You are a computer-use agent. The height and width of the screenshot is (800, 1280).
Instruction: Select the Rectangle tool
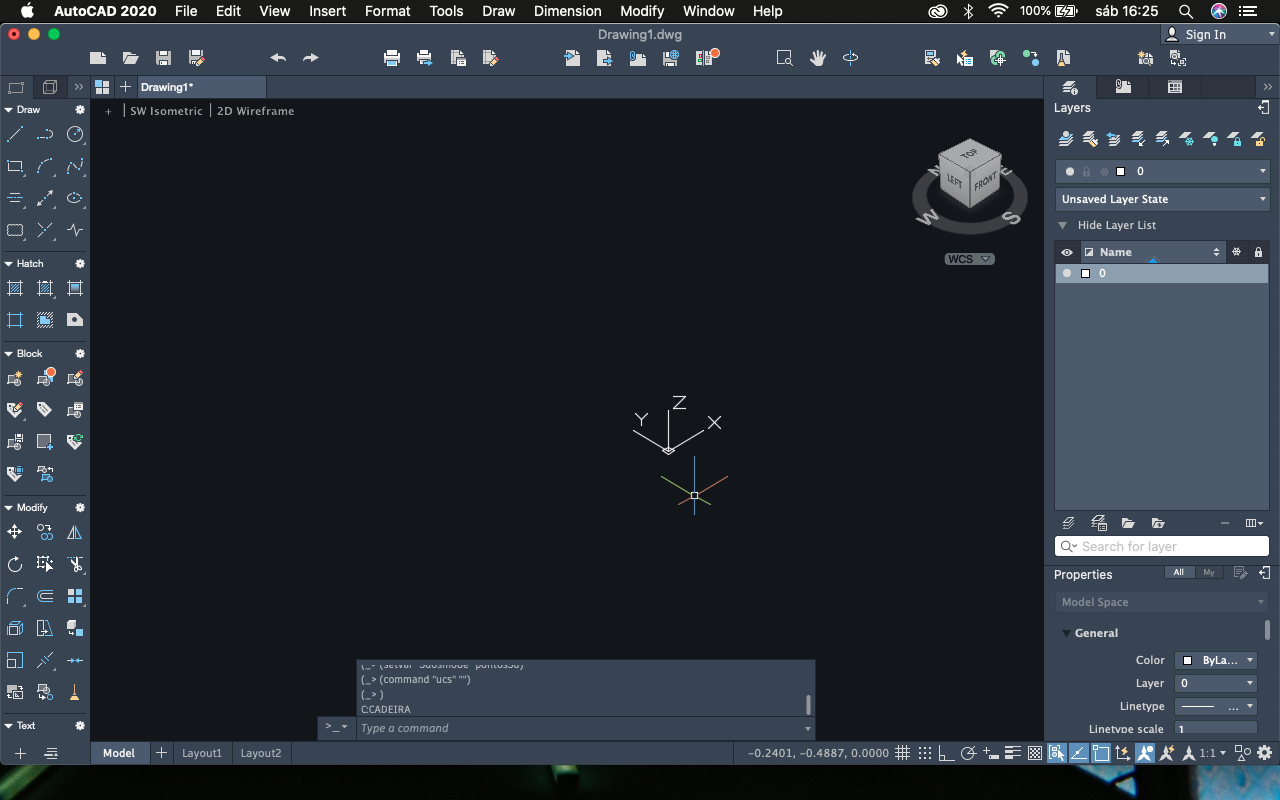click(x=15, y=166)
